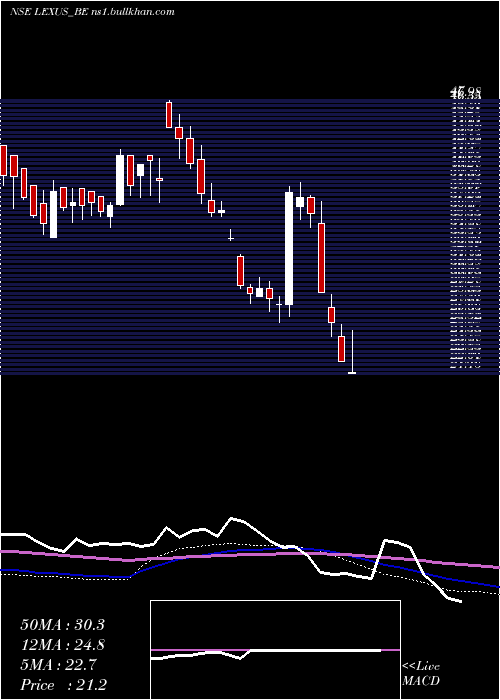This screenshot has height=700, width=500.
Task: Click the MACD inset chart panel
Action: [x=275, y=650]
